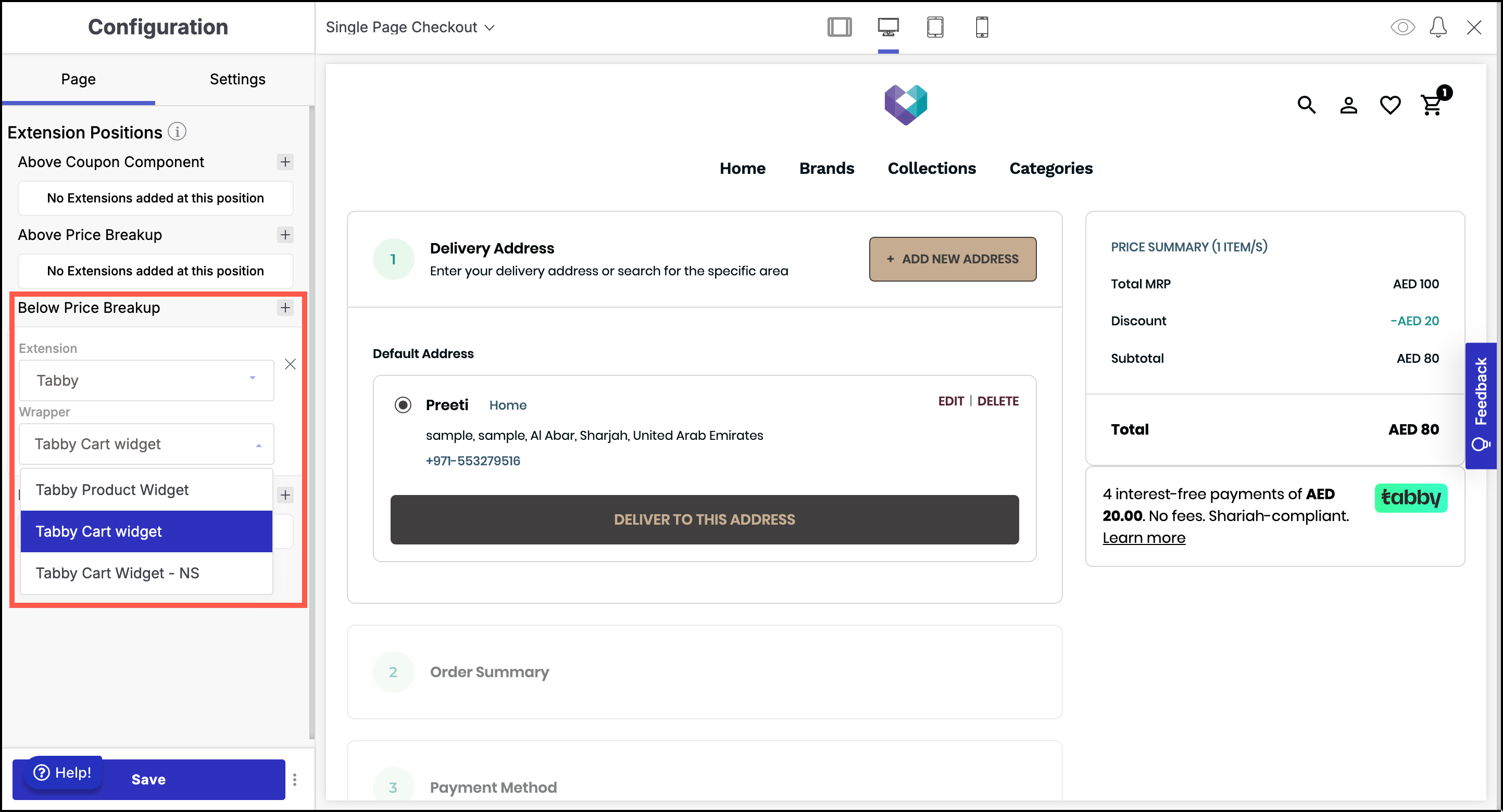
Task: Toggle the preview eye icon
Action: [1402, 27]
